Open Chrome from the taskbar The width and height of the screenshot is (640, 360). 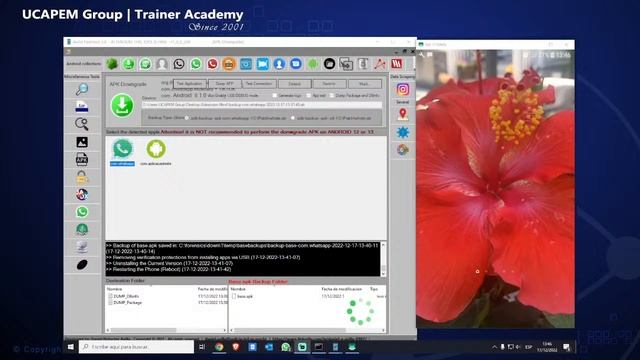[219, 347]
